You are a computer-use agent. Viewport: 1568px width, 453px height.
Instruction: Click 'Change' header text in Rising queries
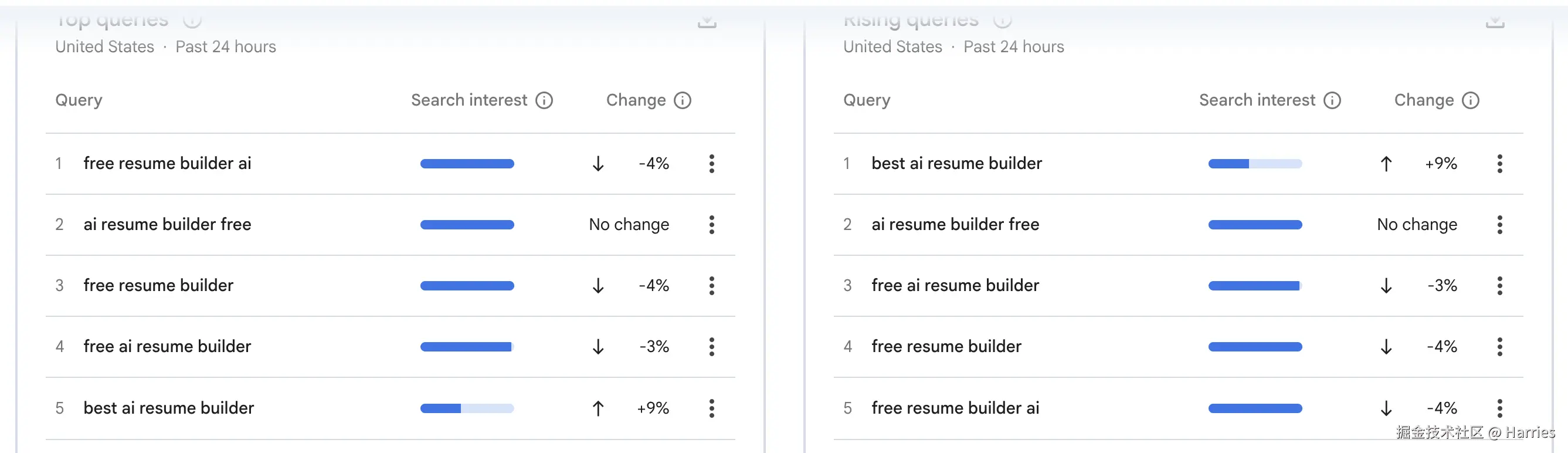(x=1424, y=100)
